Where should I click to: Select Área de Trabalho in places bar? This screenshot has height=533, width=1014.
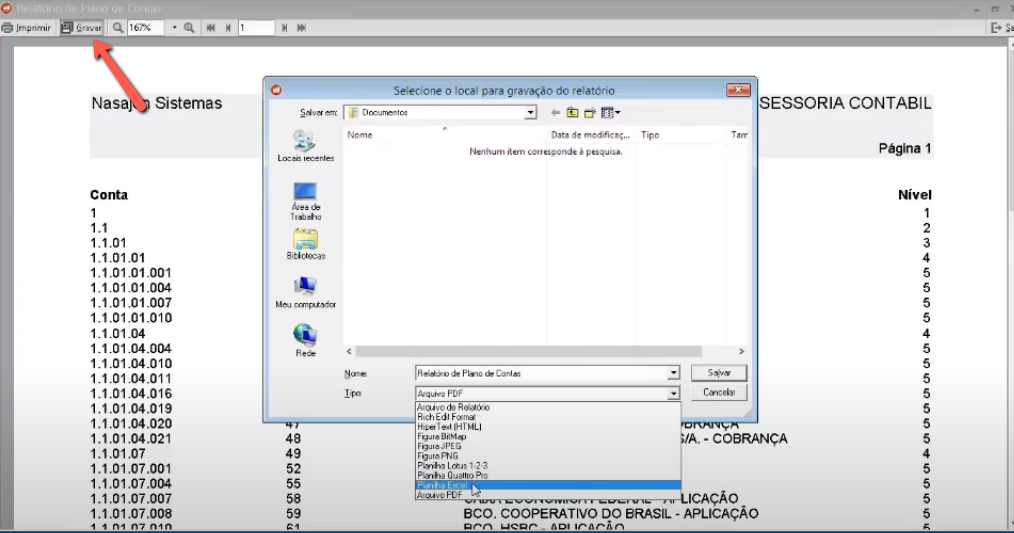click(x=305, y=201)
